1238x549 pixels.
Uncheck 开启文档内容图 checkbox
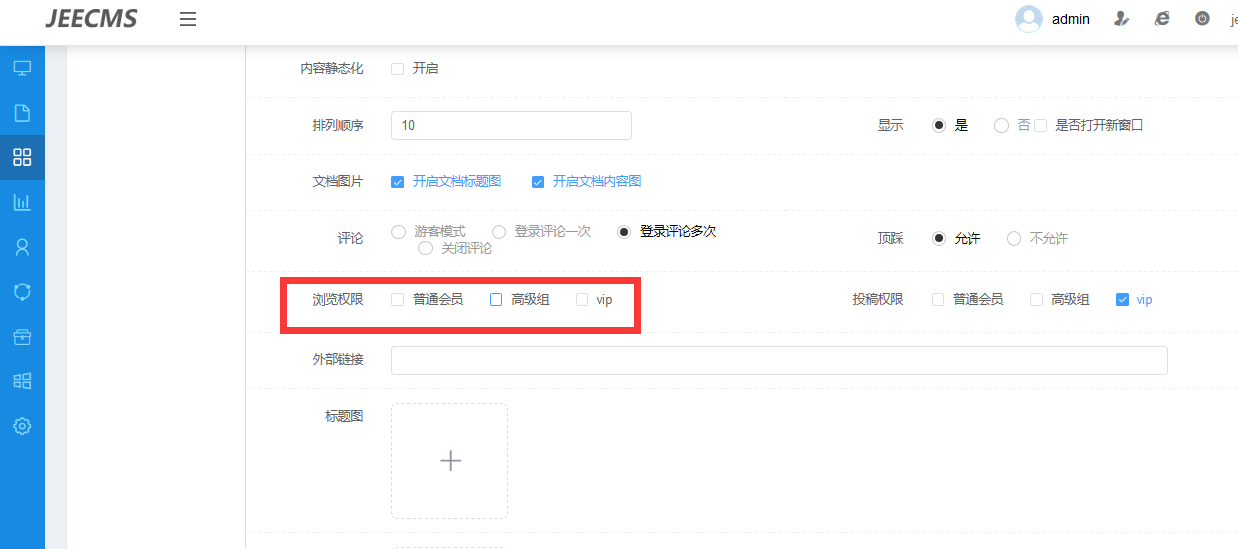click(x=537, y=182)
